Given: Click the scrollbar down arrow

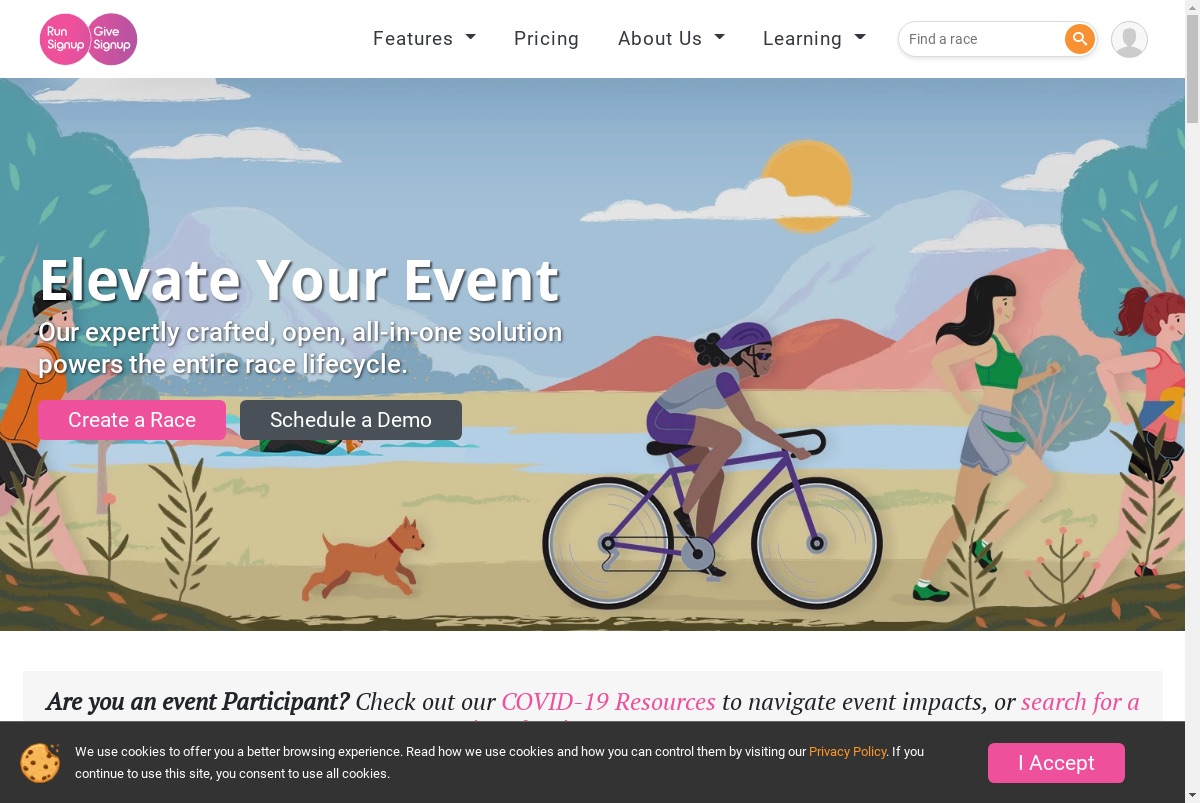Looking at the screenshot, I should 1192,795.
